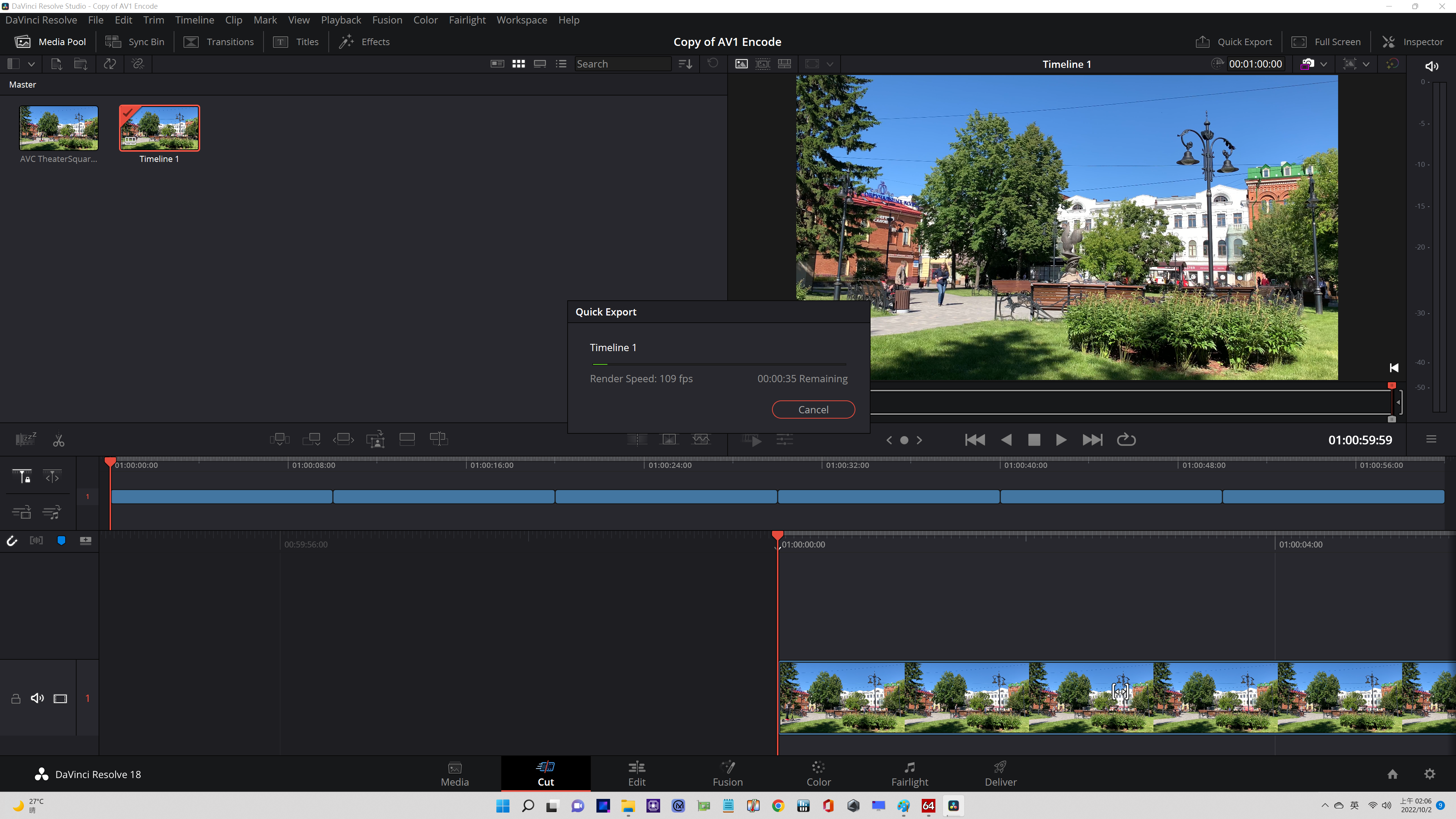Click the Ripple Overwrite icon
Image resolution: width=1456 pixels, height=819 pixels.
point(344,439)
